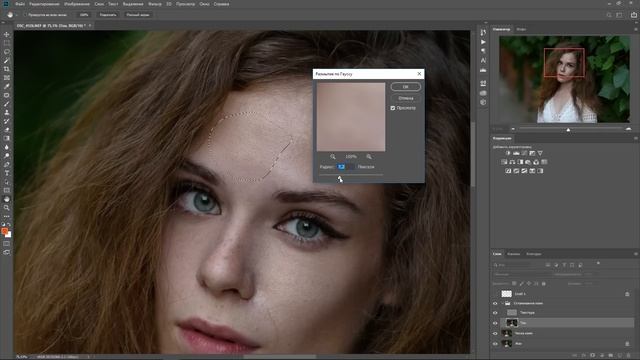This screenshot has height=360, width=640.
Task: Add Brightness/Contrast adjustment layer
Action: pos(508,153)
